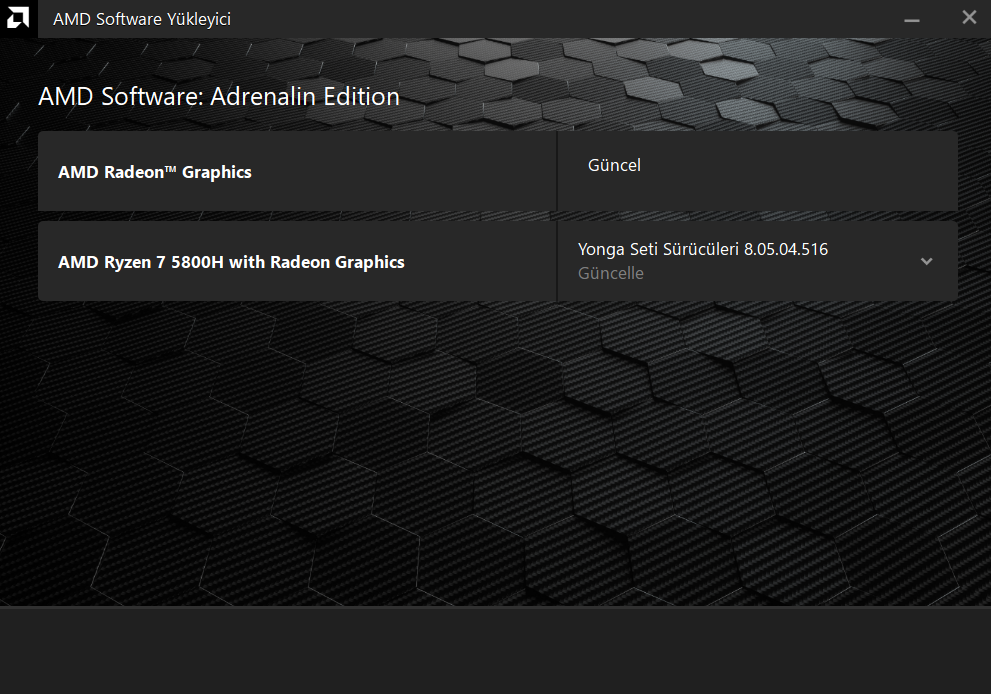Minimize the AMD Software installer window
This screenshot has width=991, height=694.
(911, 20)
